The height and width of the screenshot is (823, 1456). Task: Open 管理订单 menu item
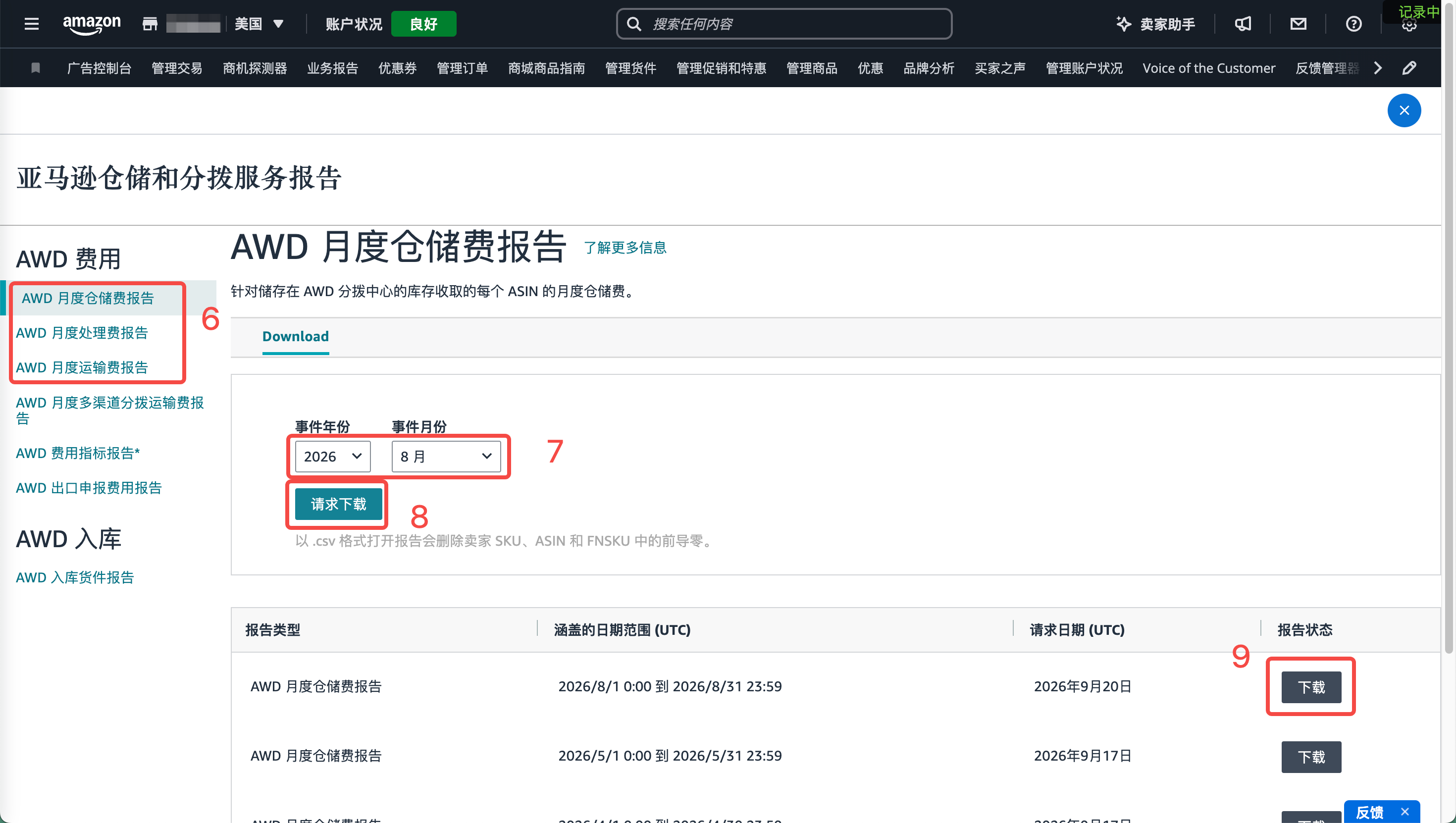coord(463,68)
